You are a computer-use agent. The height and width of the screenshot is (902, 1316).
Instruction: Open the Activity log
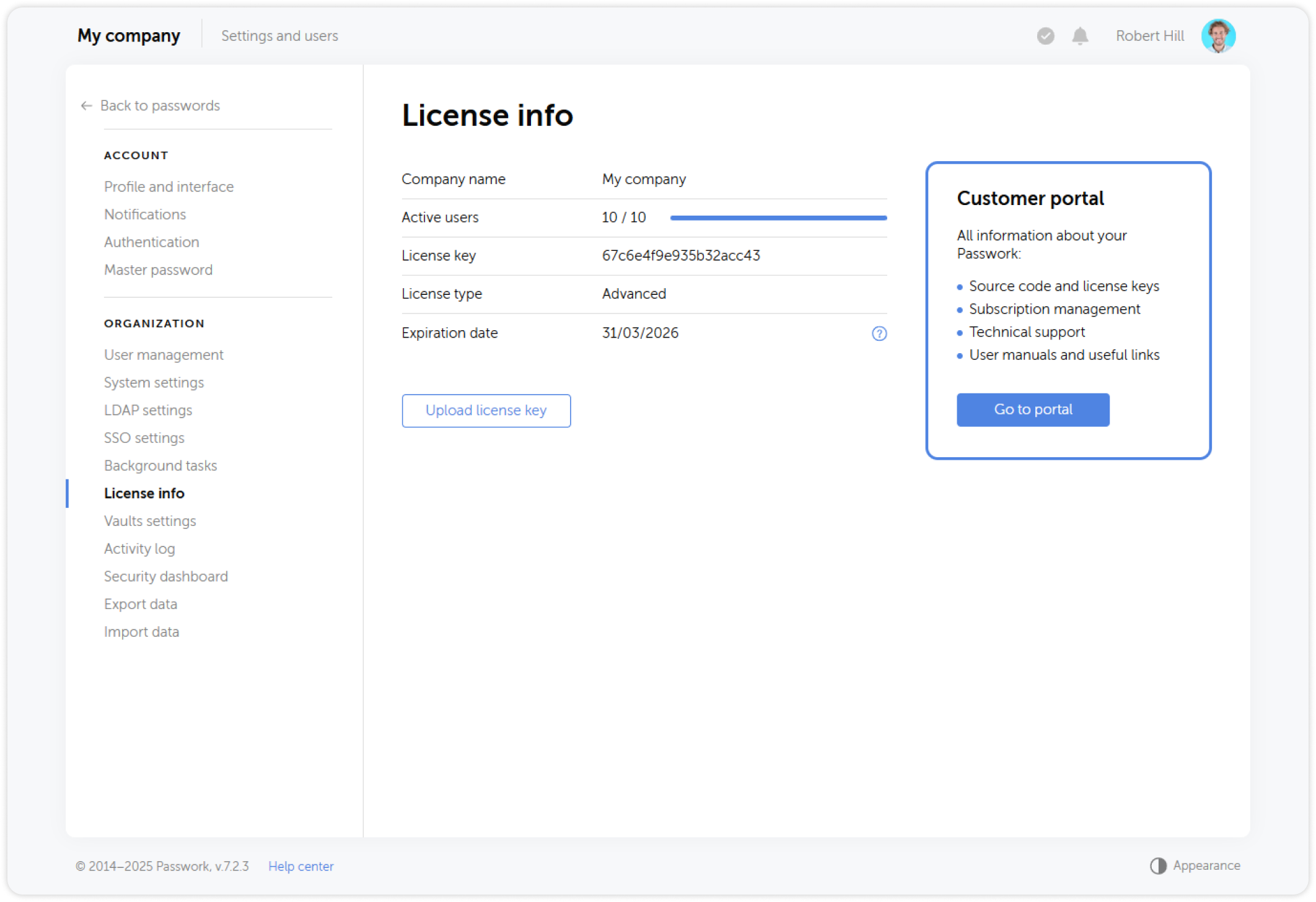click(x=139, y=548)
